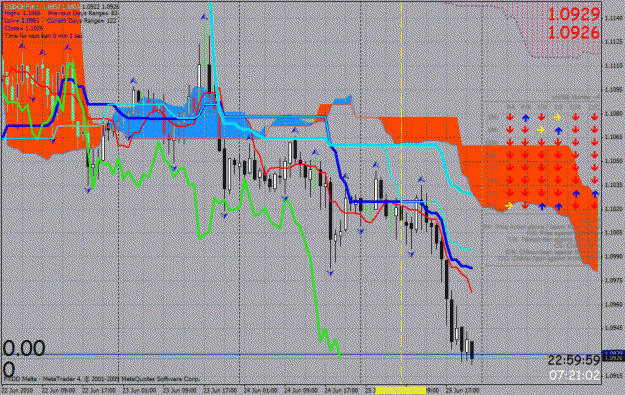This screenshot has height=395, width=625.
Task: Select the USDCHF,H1 chart title label
Action: (21, 7)
